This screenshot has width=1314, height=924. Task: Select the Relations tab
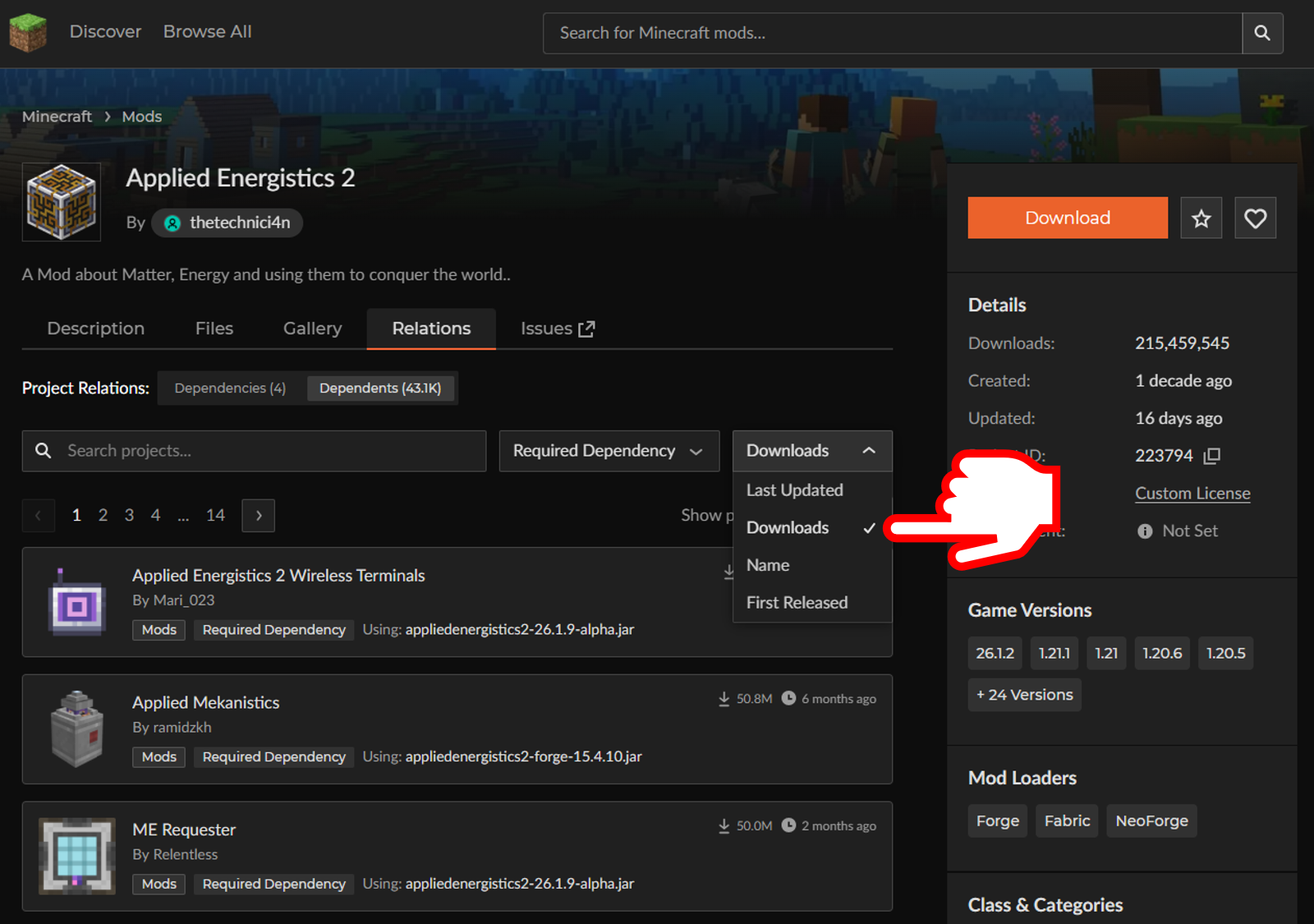[431, 329]
